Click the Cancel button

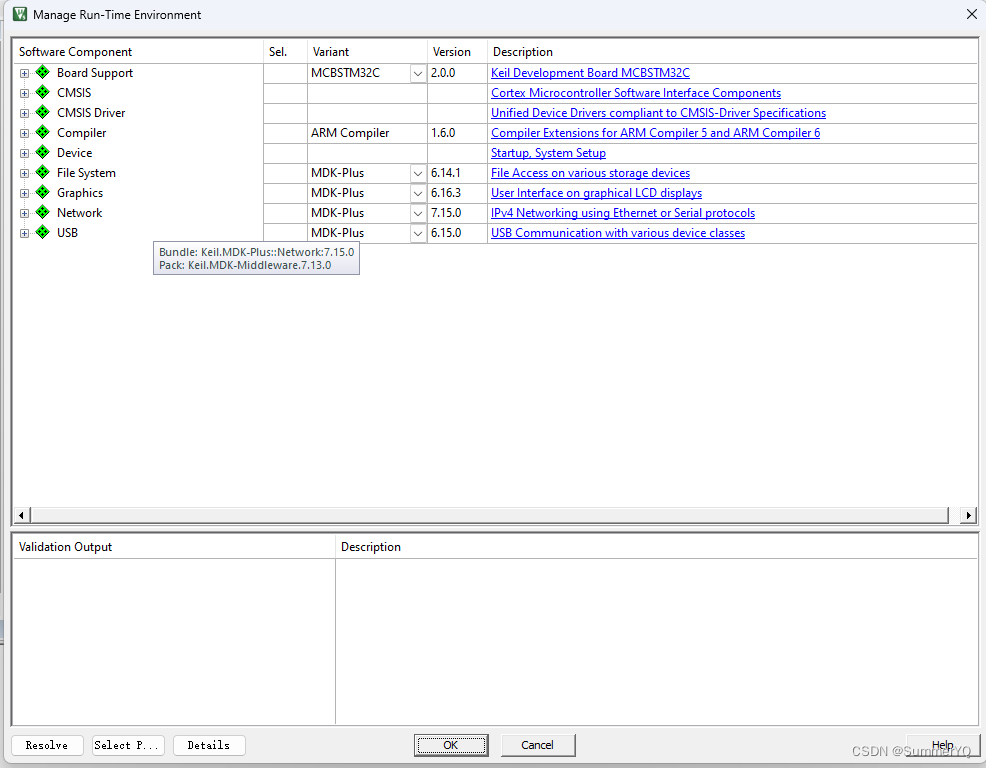coord(538,745)
